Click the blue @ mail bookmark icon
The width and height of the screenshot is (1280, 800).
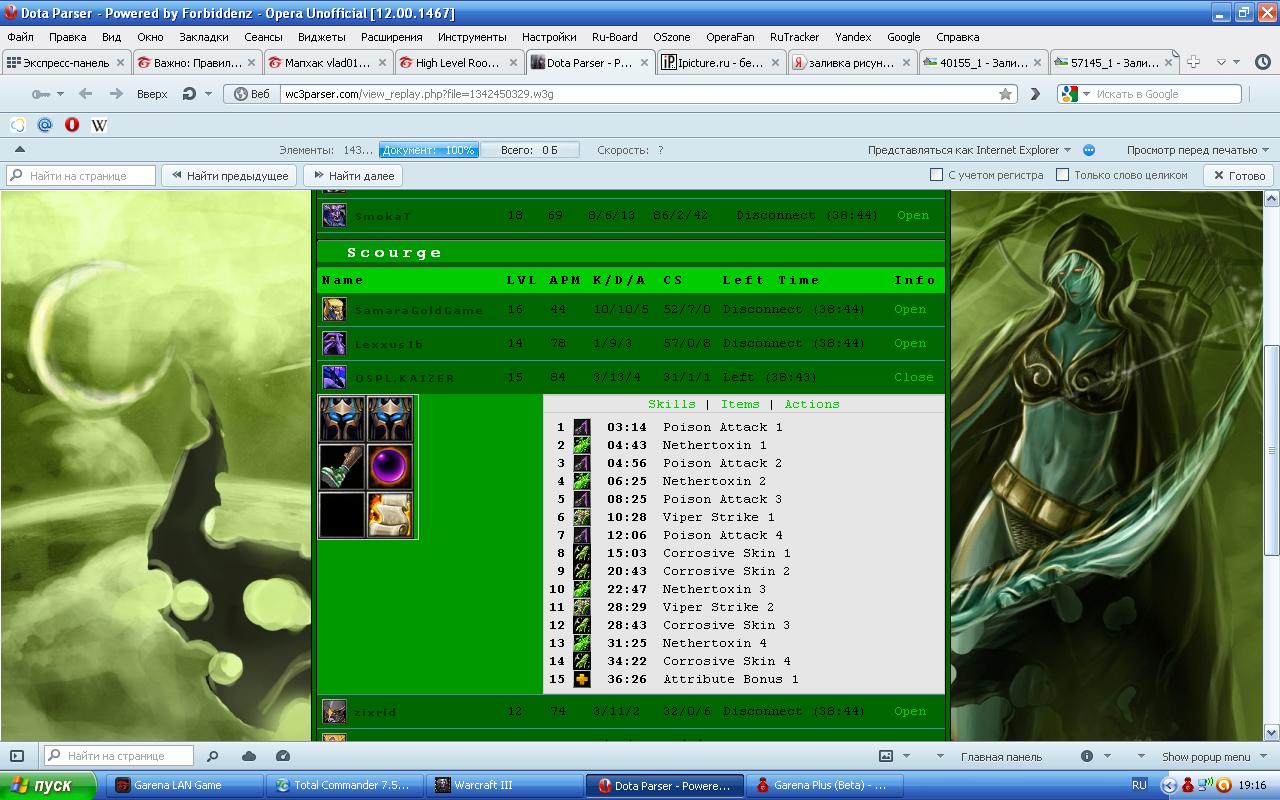tap(44, 125)
